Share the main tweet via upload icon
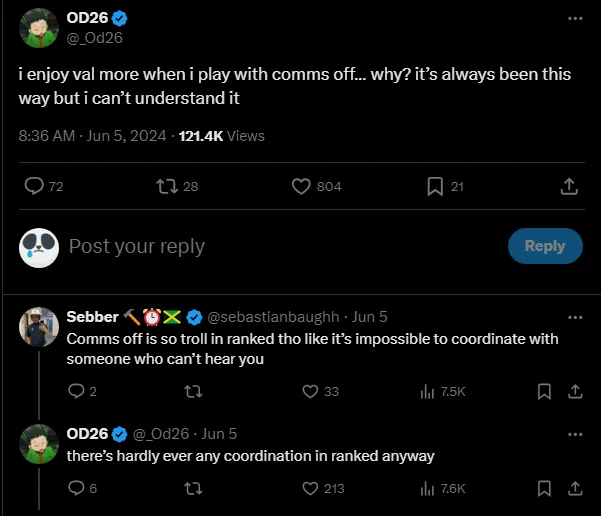The height and width of the screenshot is (516, 601). (569, 186)
